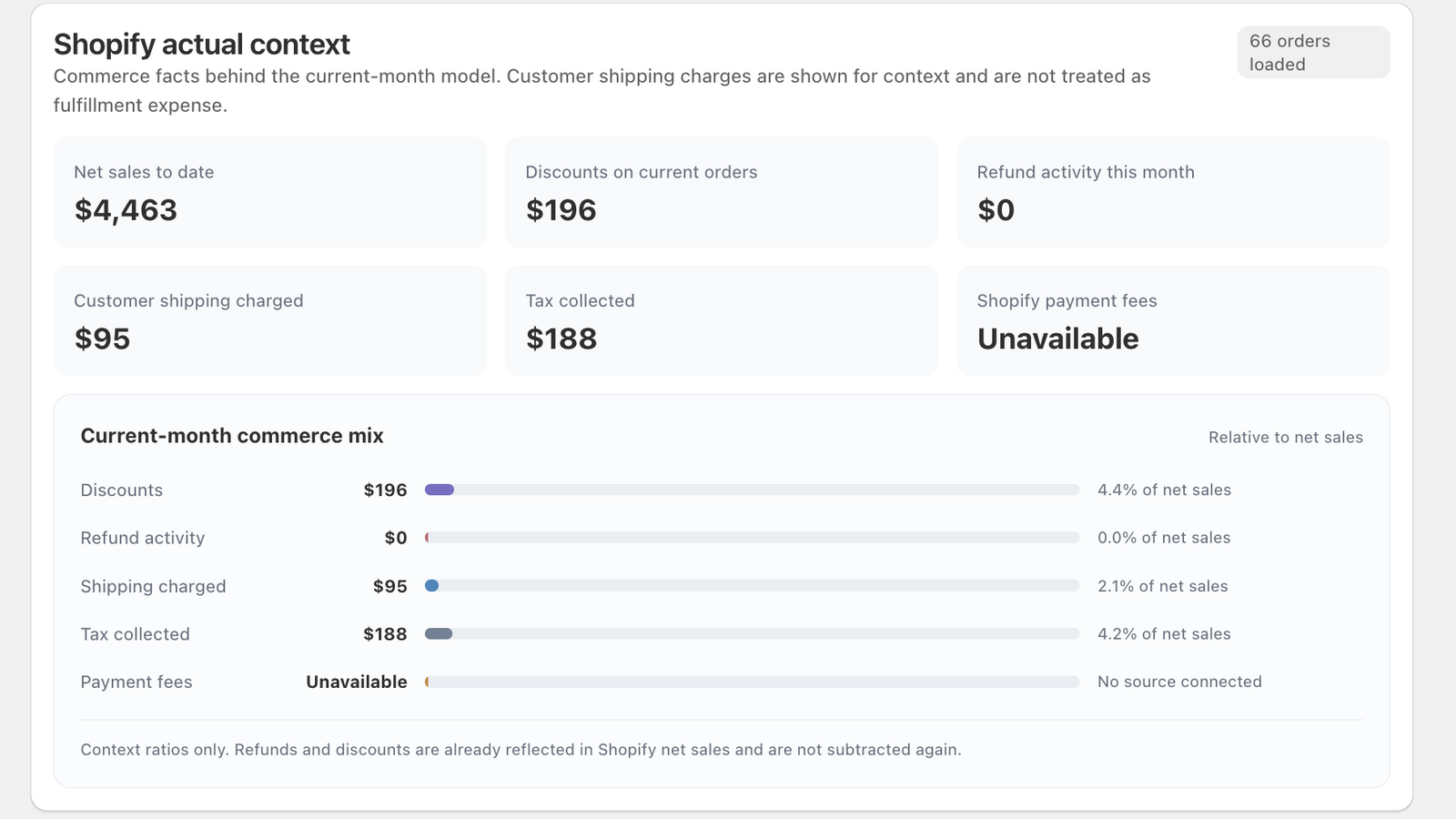Click the "Tax collected" row label in commerce mix
Screen dimensions: 1456x819
tap(136, 634)
